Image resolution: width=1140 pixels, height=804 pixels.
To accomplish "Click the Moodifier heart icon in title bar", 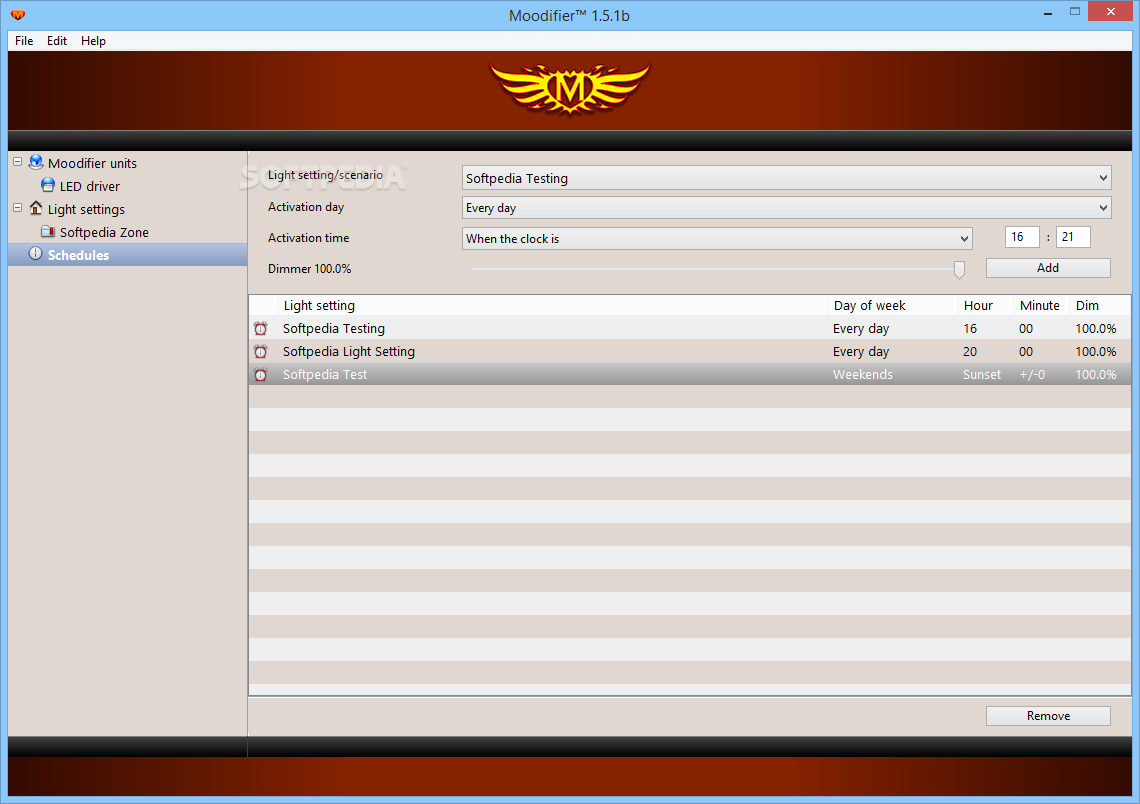I will point(18,15).
